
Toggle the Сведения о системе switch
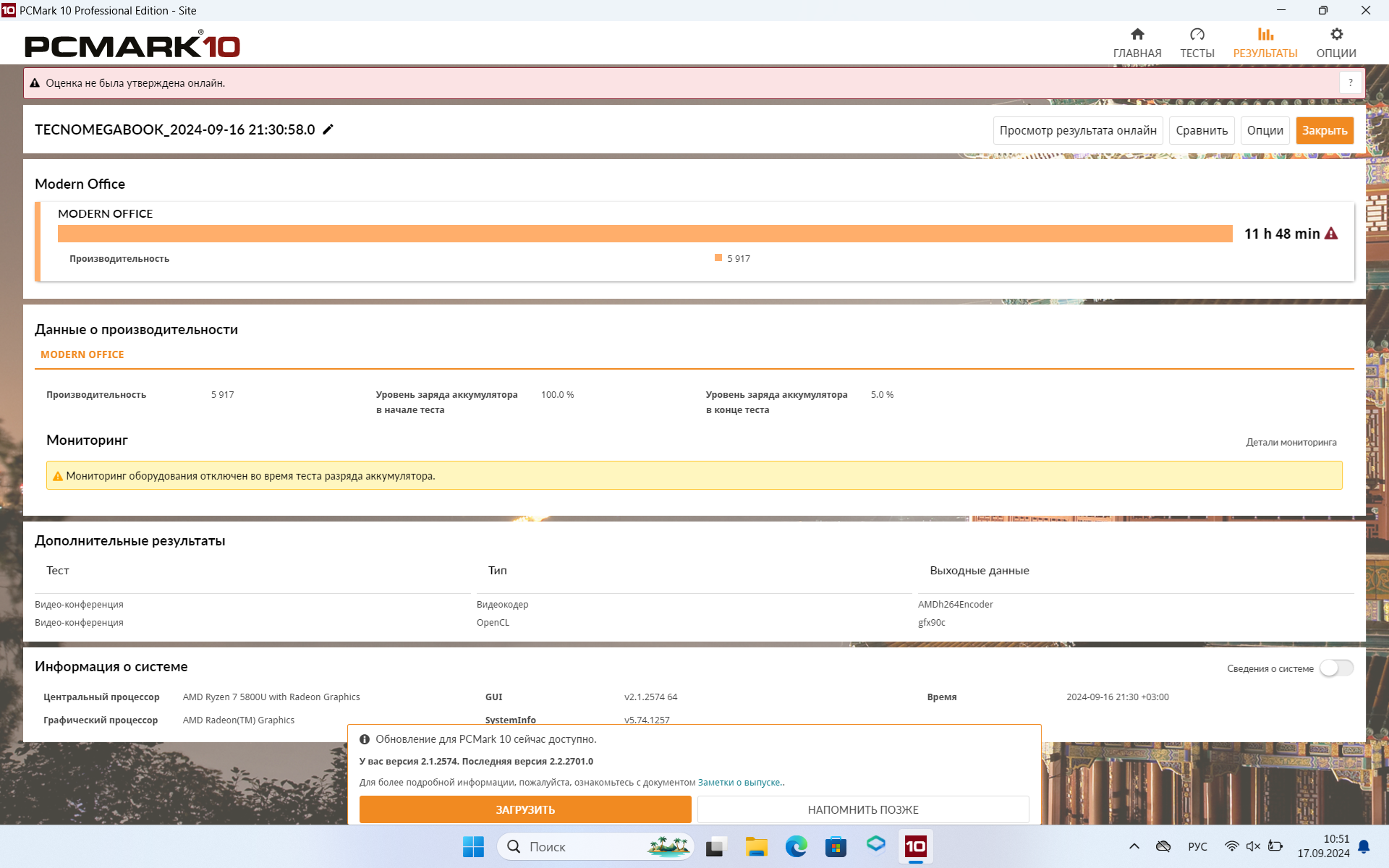(1335, 668)
